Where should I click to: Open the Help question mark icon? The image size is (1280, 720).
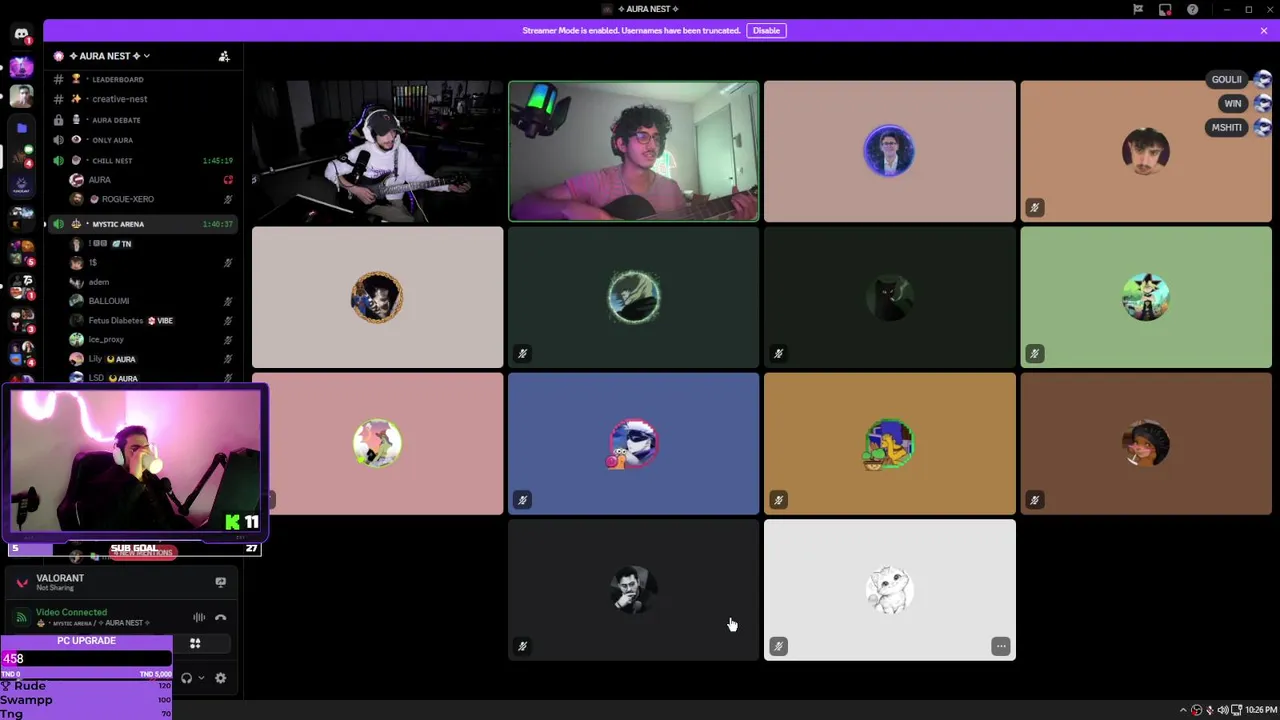(x=1193, y=9)
